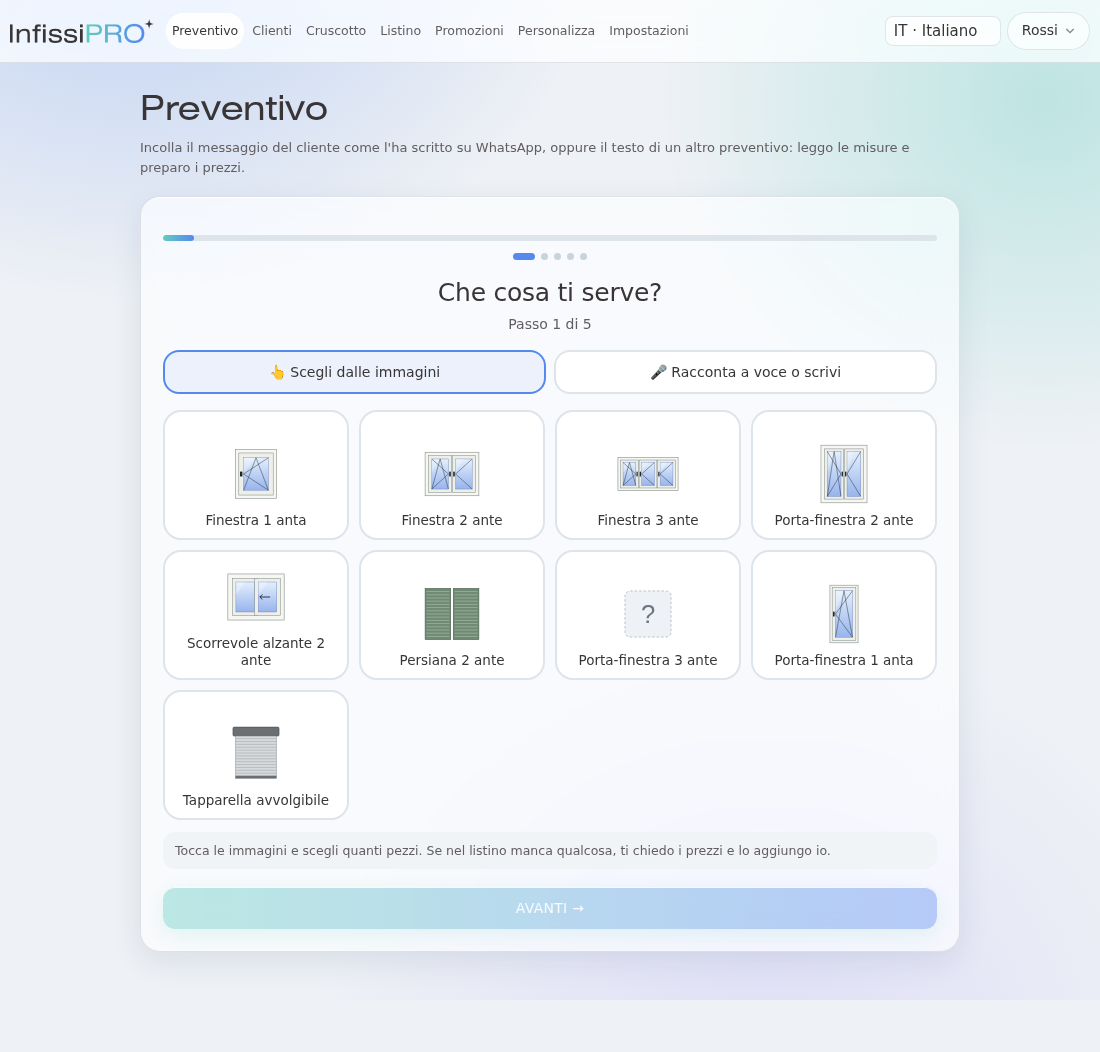The width and height of the screenshot is (1100, 1052).
Task: Choose the Finestra 2 ante icon
Action: [452, 474]
